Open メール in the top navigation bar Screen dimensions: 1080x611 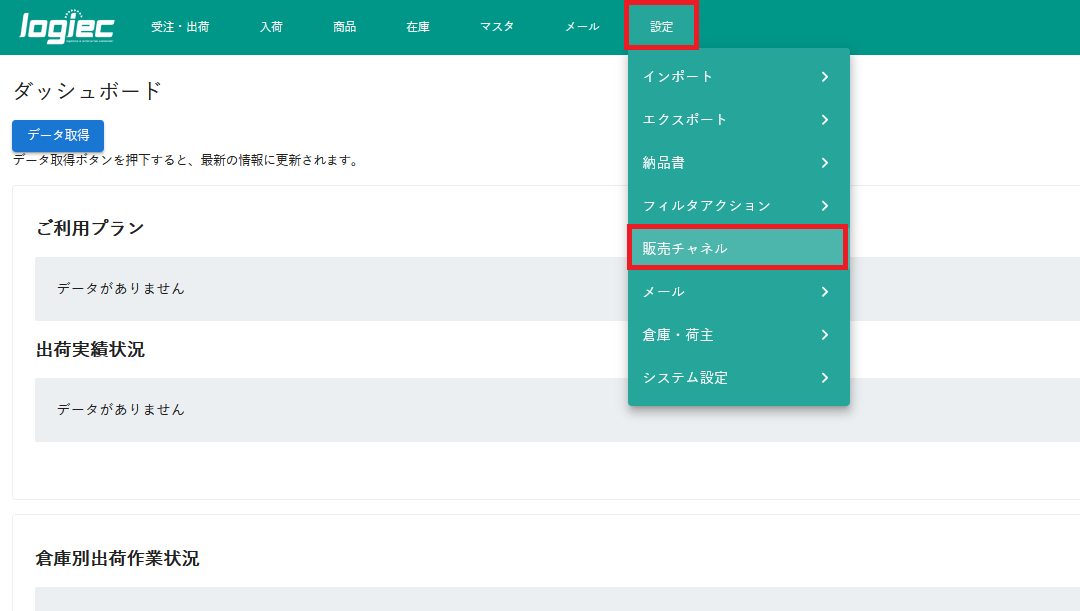(x=582, y=27)
